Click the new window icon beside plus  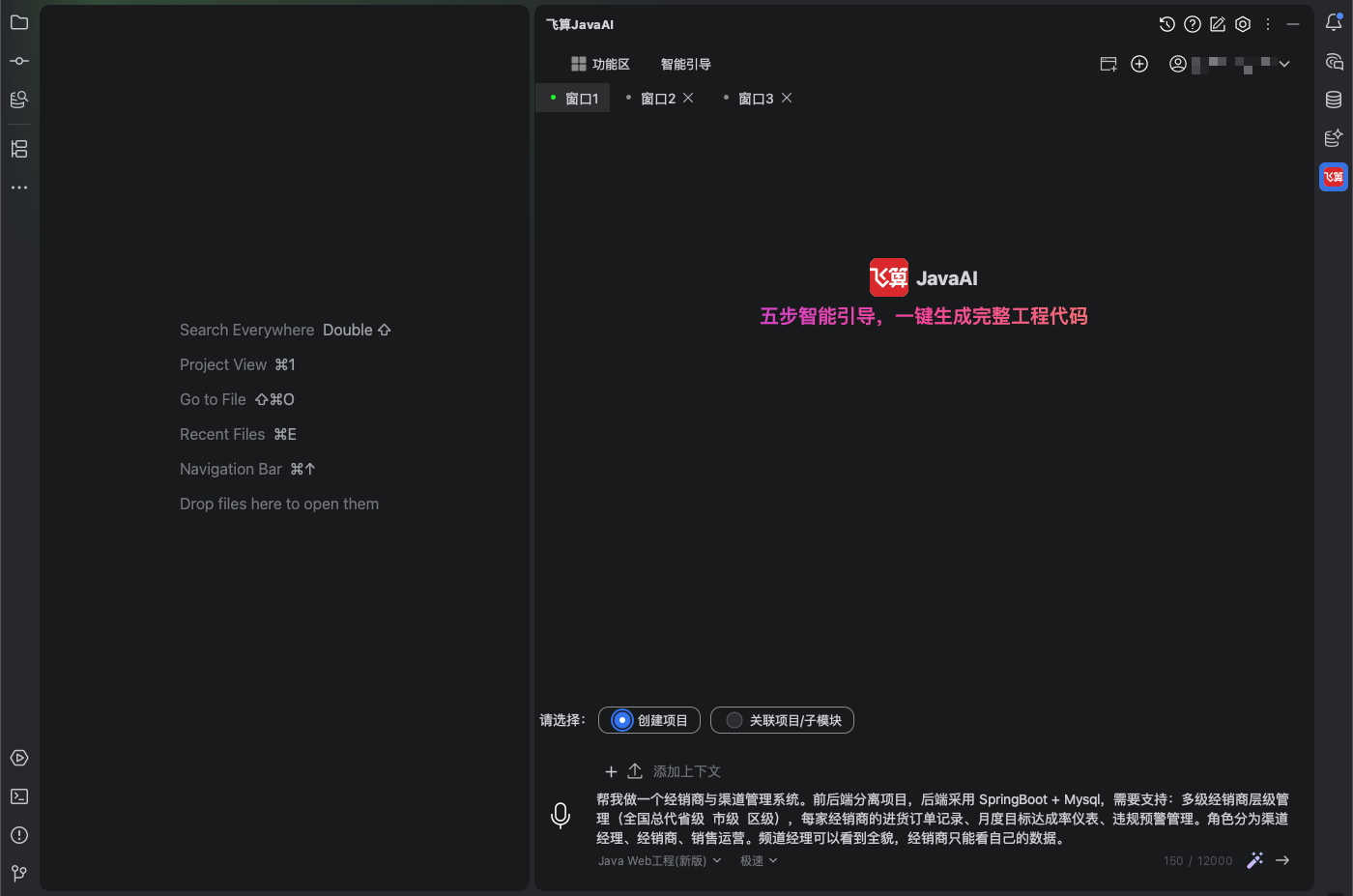1108,64
